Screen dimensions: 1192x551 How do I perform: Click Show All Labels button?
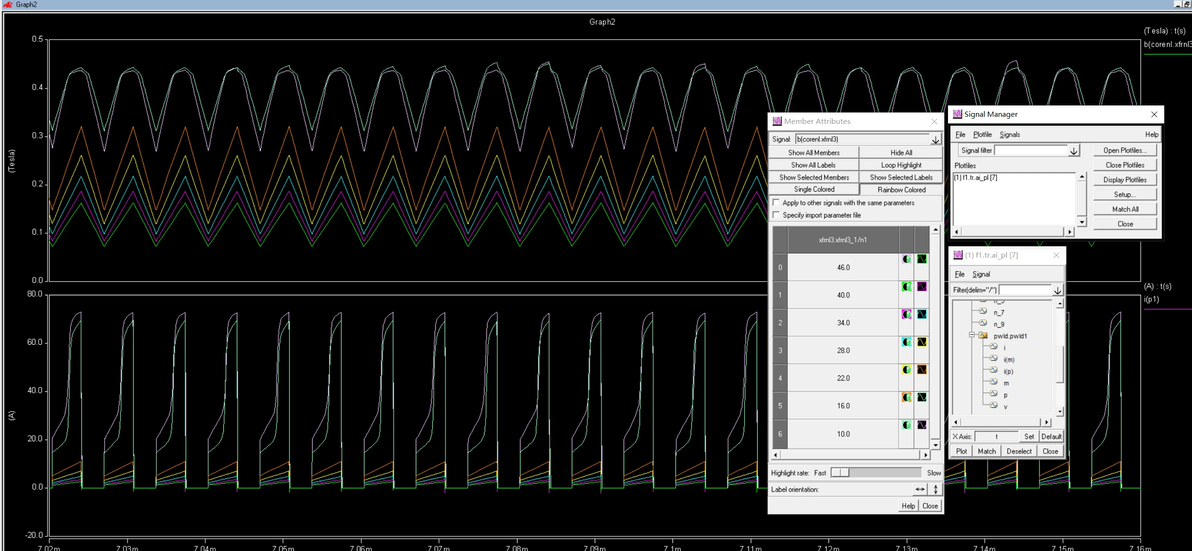[813, 165]
